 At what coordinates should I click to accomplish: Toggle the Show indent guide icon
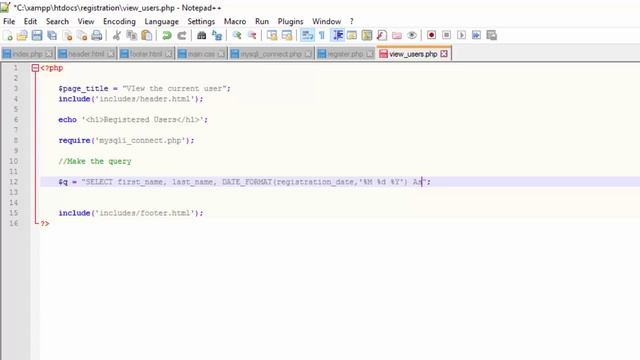click(337, 36)
